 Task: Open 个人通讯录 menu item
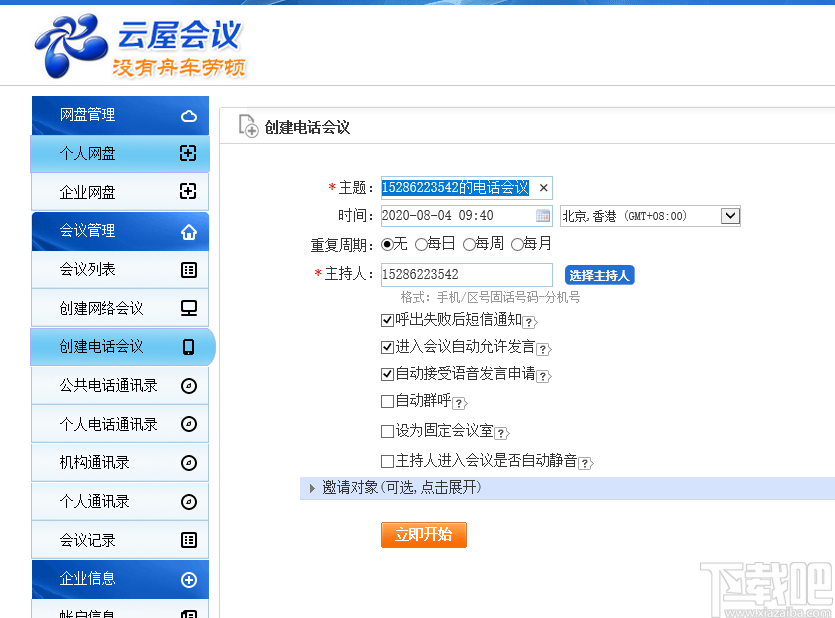pyautogui.click(x=120, y=501)
